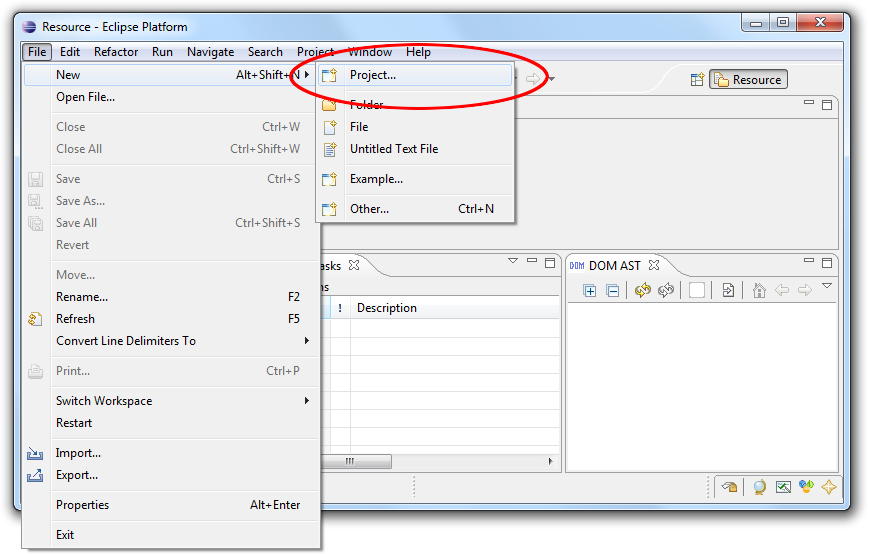Maximize the editor area
869x554 pixels.
point(827,105)
